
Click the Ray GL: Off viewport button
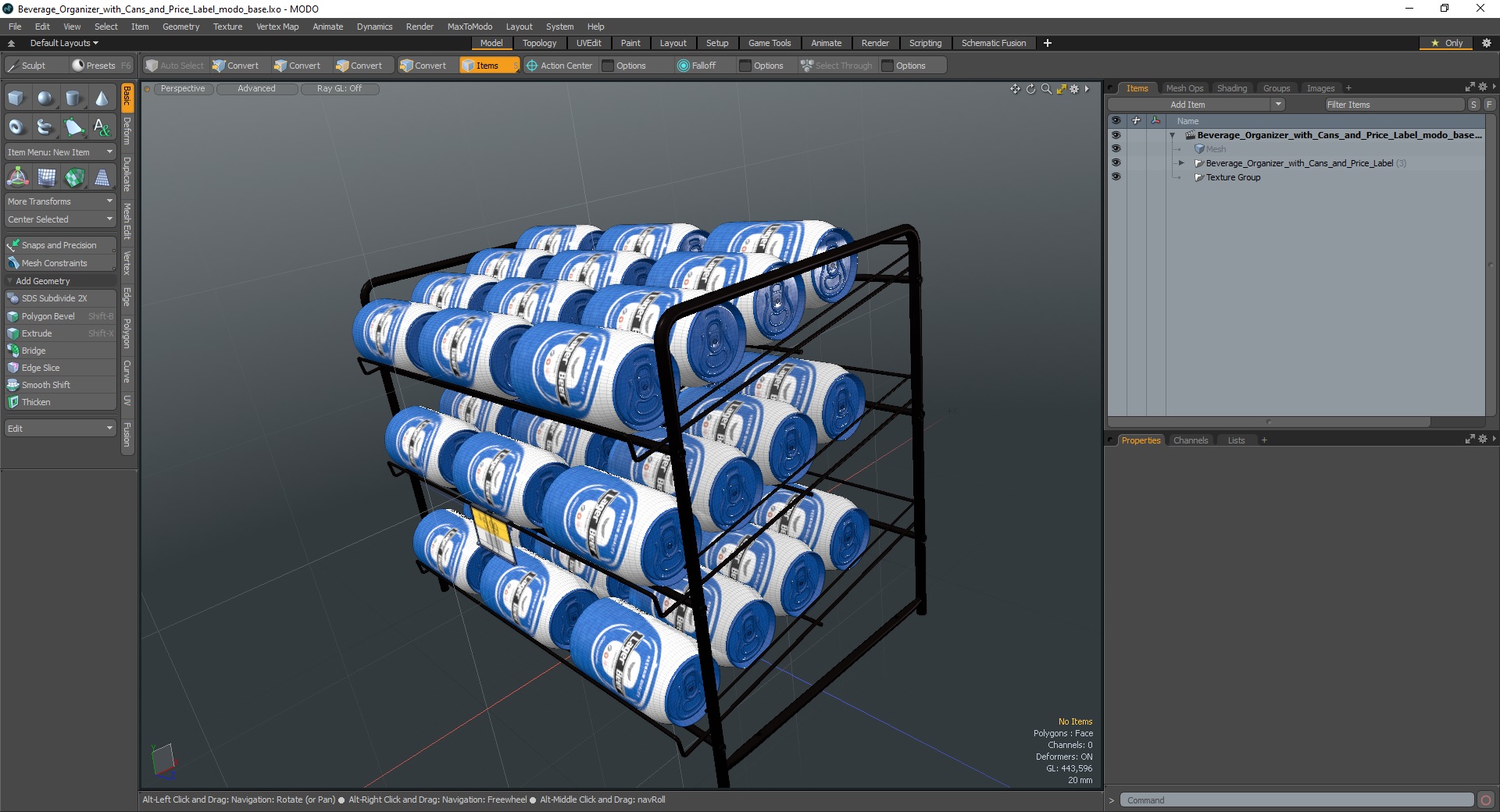(x=339, y=89)
